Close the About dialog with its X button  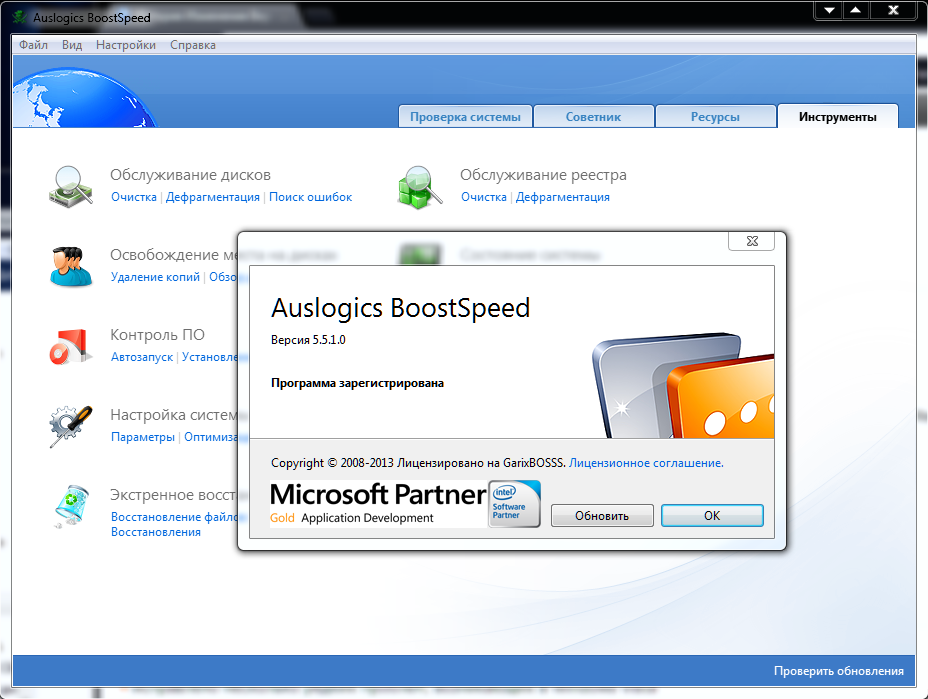[x=752, y=241]
